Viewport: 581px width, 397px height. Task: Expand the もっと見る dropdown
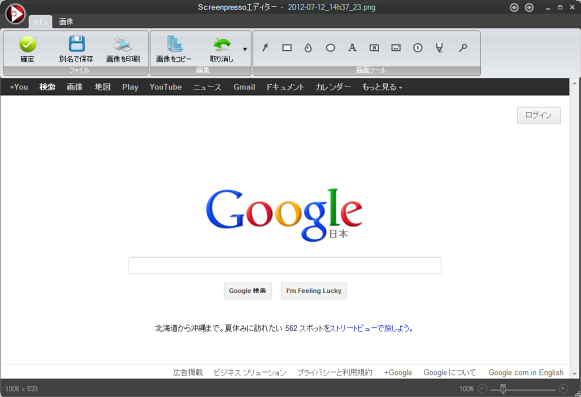[382, 87]
